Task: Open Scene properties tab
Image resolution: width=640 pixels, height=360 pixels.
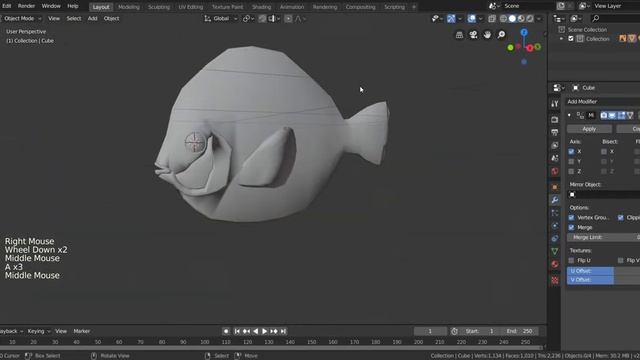Action: point(555,158)
